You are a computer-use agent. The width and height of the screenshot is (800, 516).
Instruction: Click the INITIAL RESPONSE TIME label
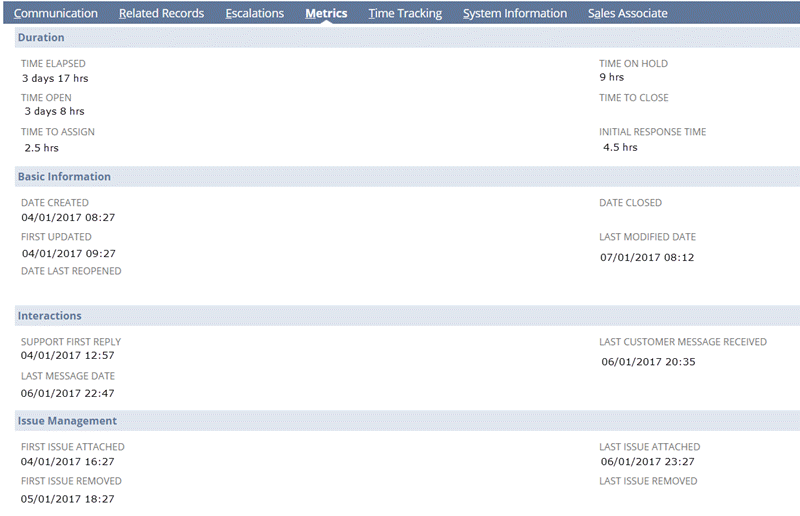[x=653, y=132]
